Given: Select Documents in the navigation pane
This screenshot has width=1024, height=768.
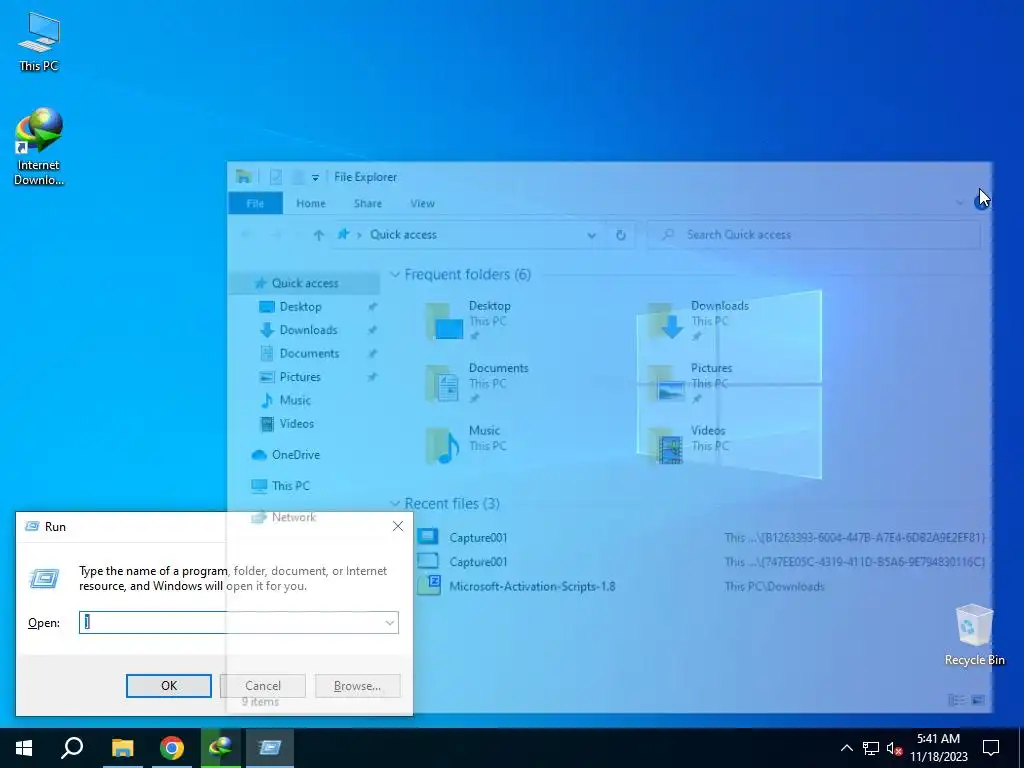Looking at the screenshot, I should (x=309, y=353).
